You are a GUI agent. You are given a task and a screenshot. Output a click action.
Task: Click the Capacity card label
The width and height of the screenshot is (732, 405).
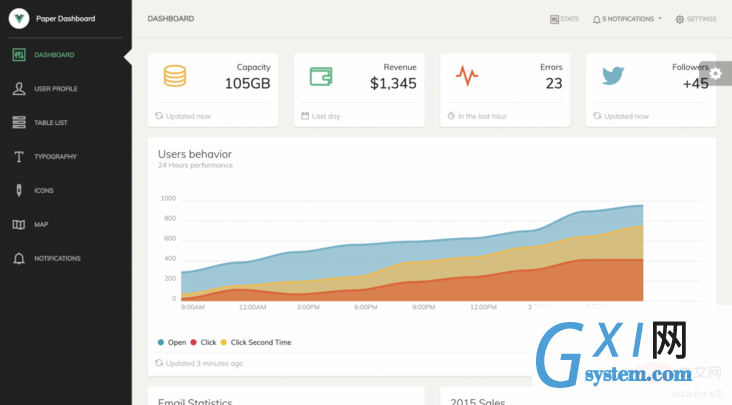pos(253,67)
